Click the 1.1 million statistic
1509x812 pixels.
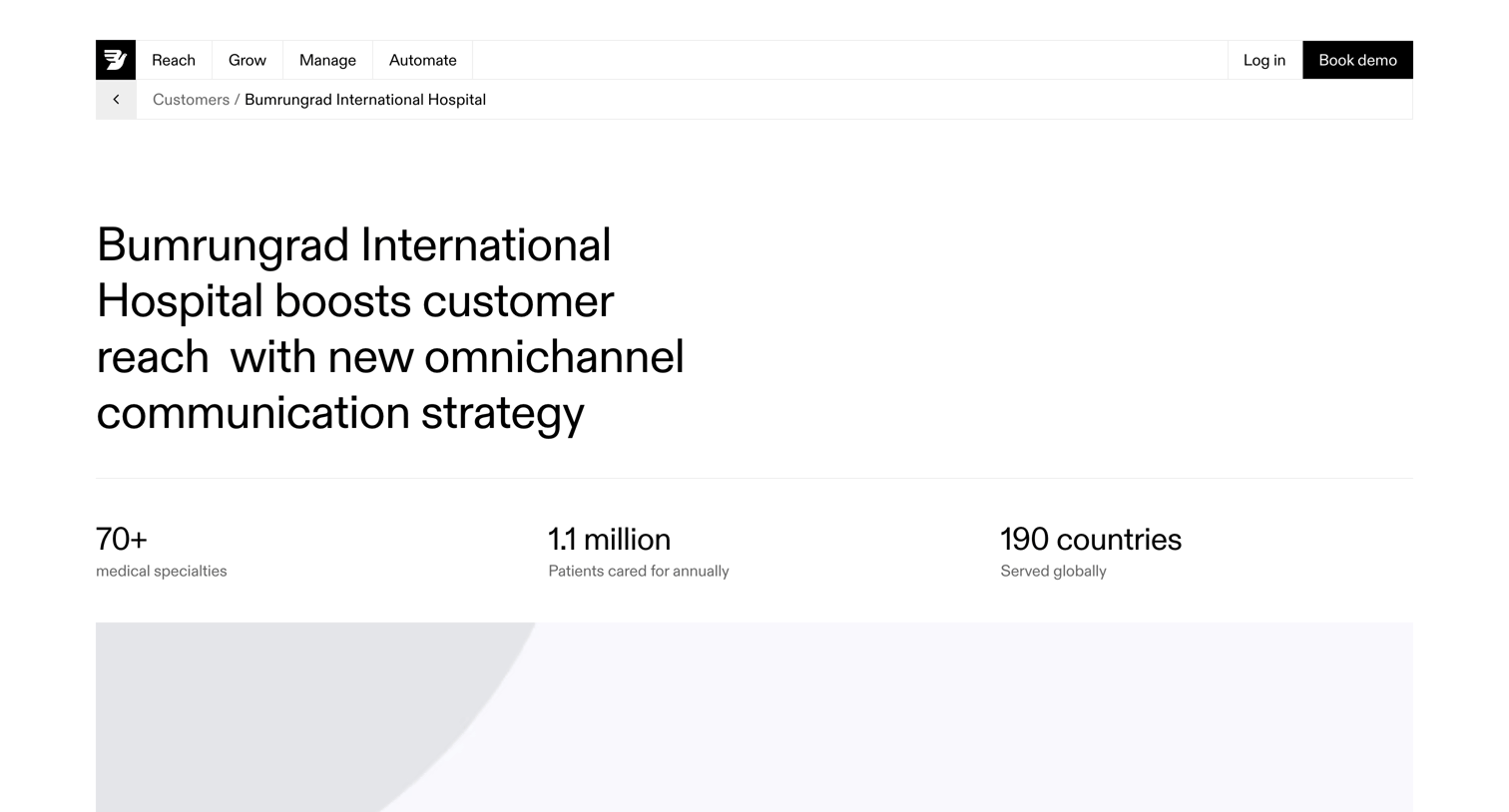[609, 539]
